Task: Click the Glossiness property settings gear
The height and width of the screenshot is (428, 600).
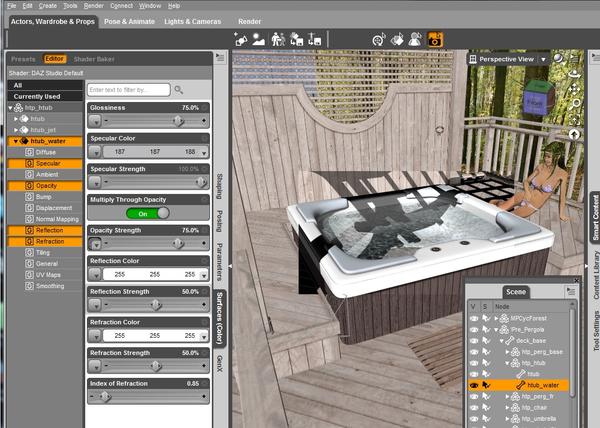Action: tap(205, 108)
